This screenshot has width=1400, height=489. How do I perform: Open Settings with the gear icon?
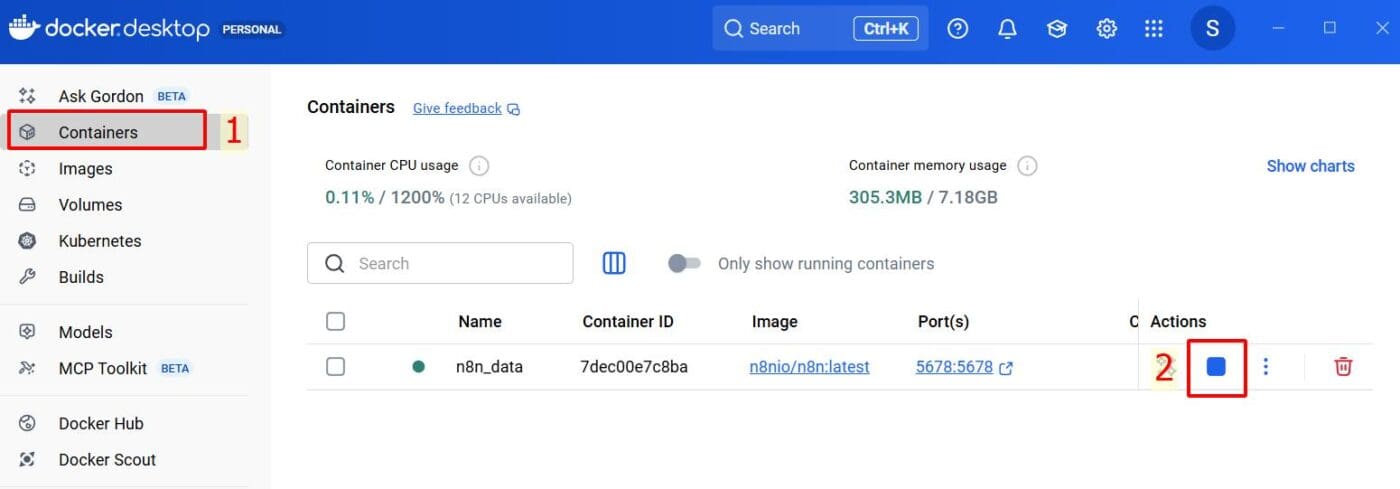pyautogui.click(x=1106, y=29)
